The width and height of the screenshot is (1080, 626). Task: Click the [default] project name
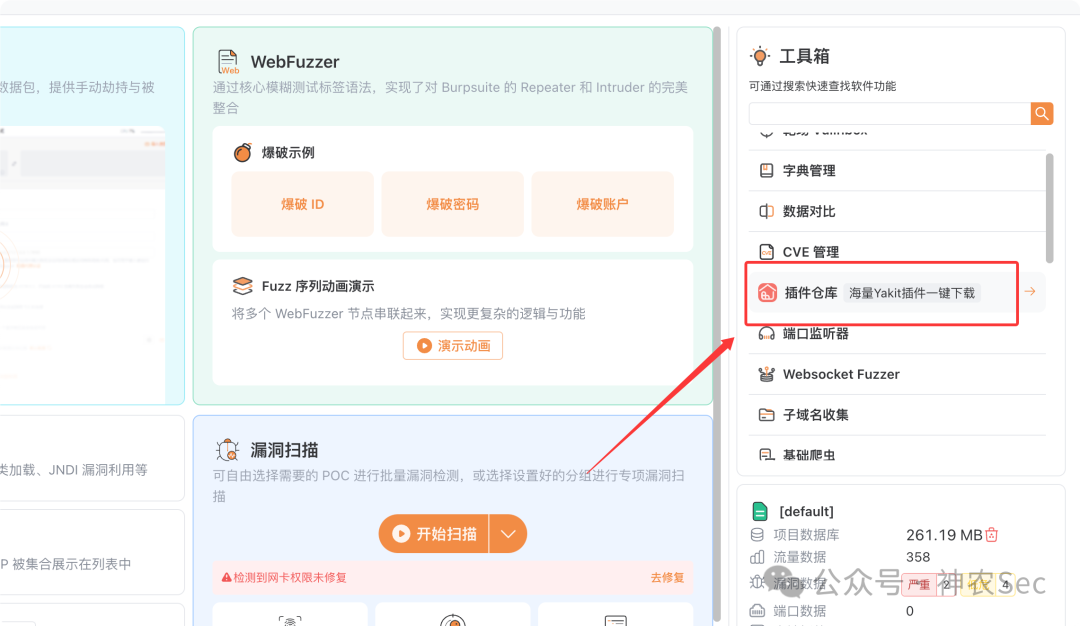tap(807, 511)
